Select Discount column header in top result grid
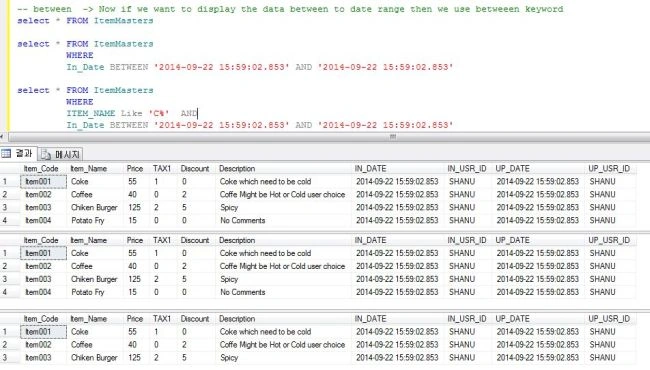Viewport: 650px width, 370px height. [195, 169]
